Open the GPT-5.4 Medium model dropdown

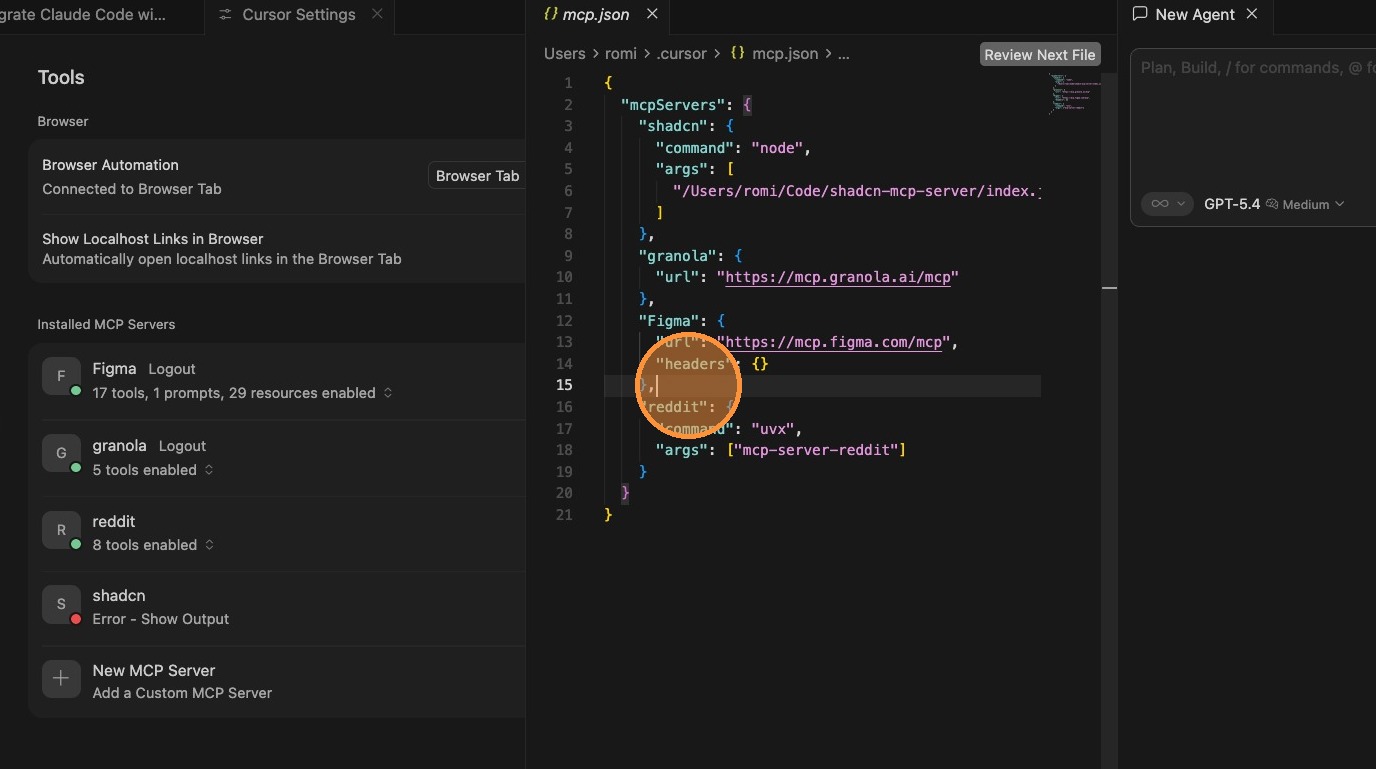pos(1274,204)
